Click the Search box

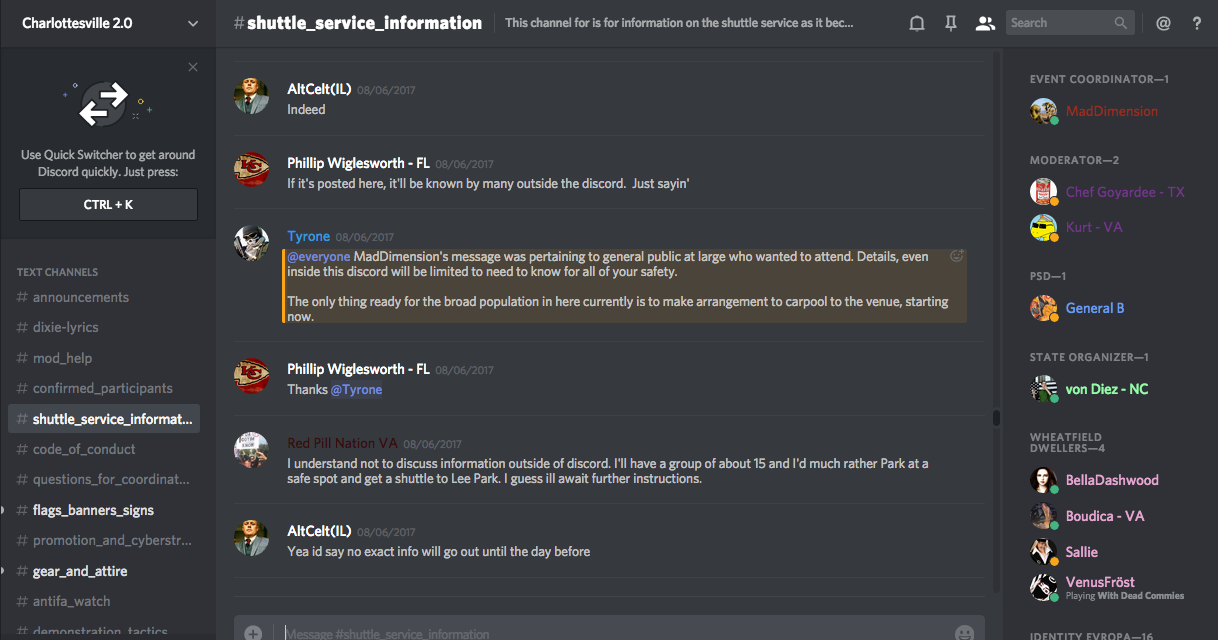click(x=1060, y=23)
